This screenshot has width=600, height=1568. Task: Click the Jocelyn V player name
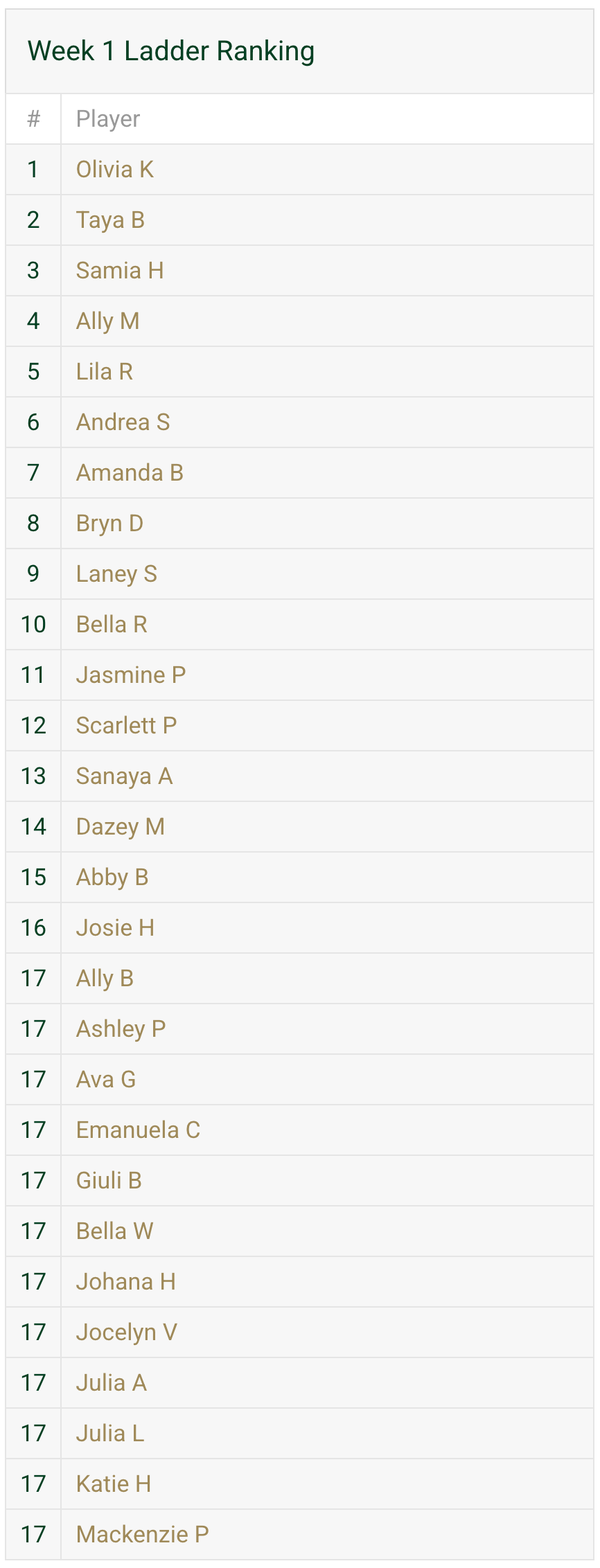126,1333
